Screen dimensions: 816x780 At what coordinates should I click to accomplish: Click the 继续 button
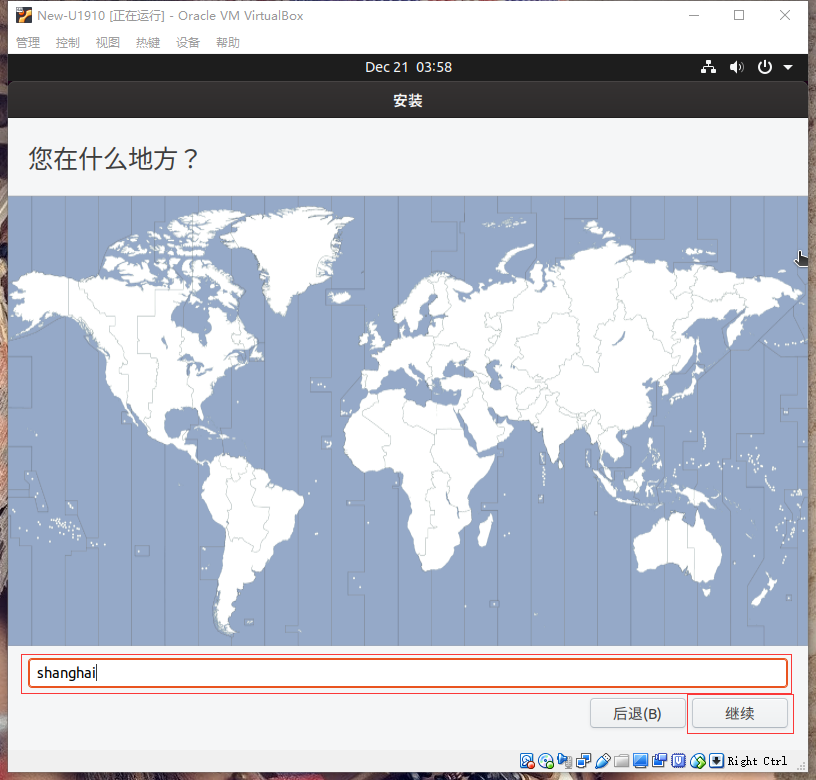coord(740,713)
